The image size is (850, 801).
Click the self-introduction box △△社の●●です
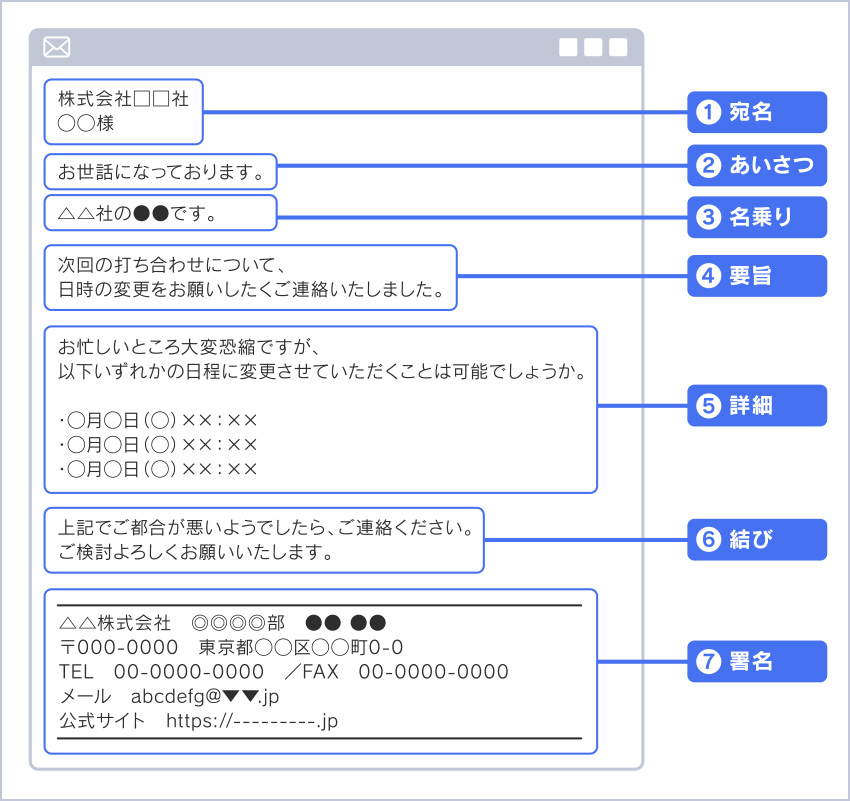click(x=160, y=214)
